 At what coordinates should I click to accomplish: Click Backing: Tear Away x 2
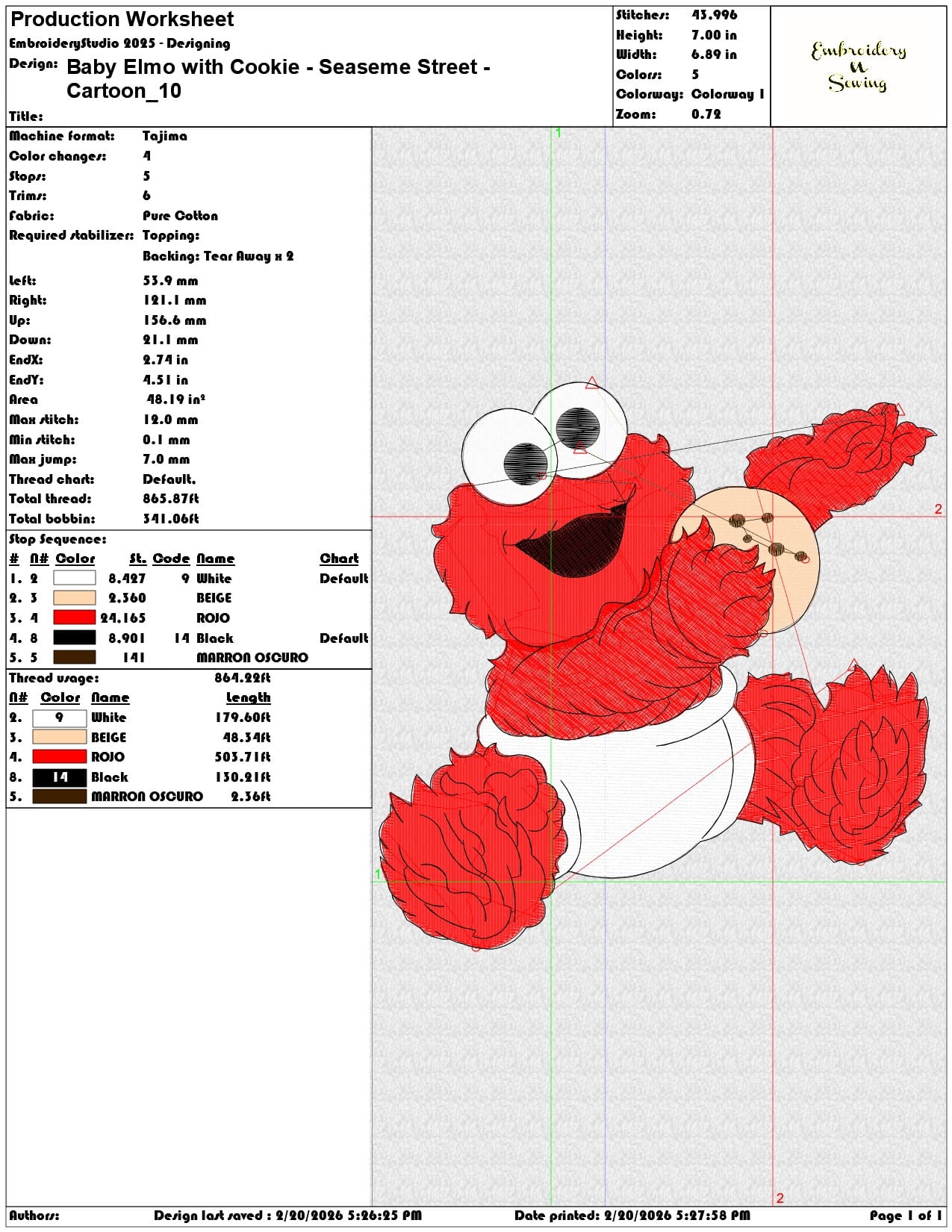[218, 256]
